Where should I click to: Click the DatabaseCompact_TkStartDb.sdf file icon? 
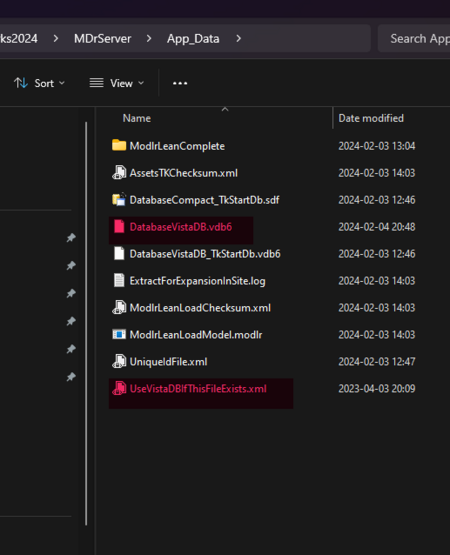point(119,200)
